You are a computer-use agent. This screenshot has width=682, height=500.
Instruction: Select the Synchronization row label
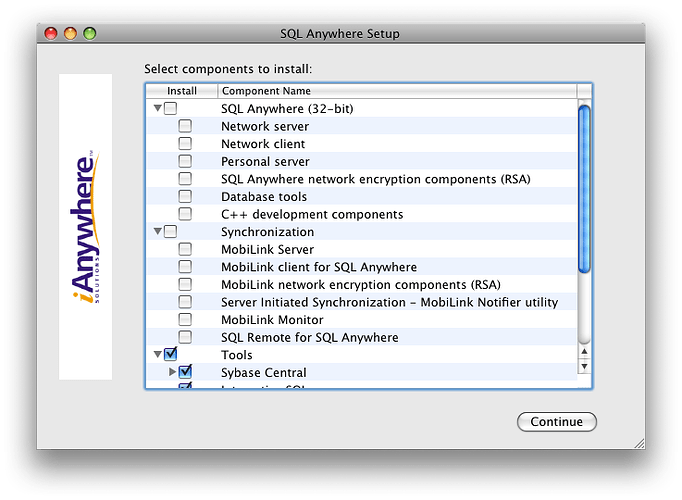click(x=267, y=232)
